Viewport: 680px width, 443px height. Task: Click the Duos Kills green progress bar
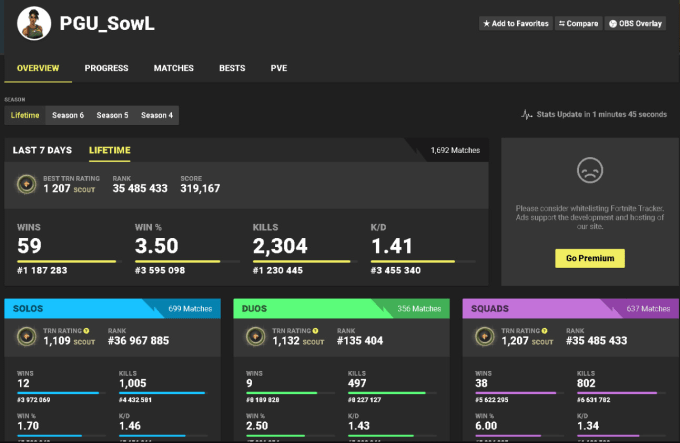coord(392,393)
